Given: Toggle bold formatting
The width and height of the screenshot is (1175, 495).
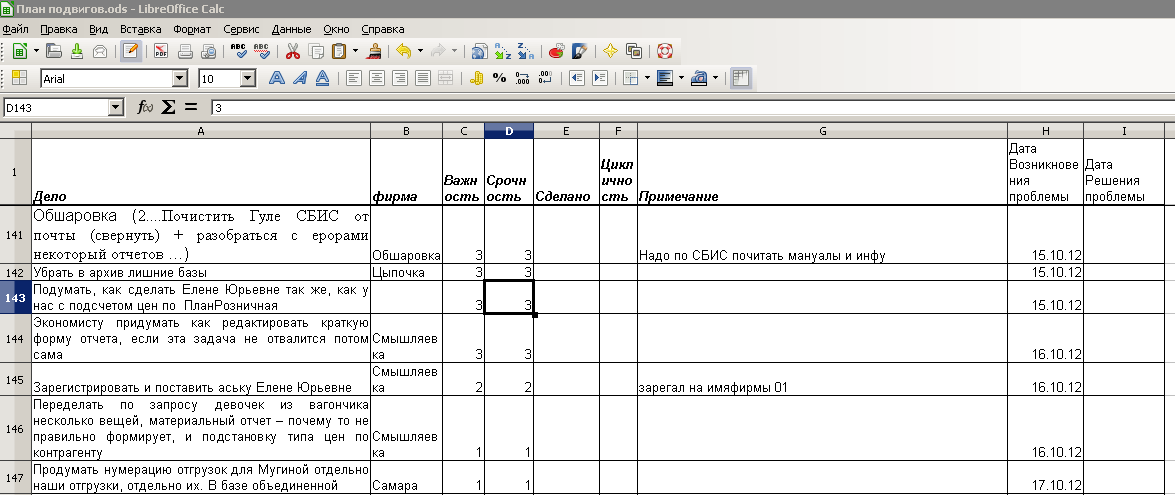Looking at the screenshot, I should tap(277, 78).
